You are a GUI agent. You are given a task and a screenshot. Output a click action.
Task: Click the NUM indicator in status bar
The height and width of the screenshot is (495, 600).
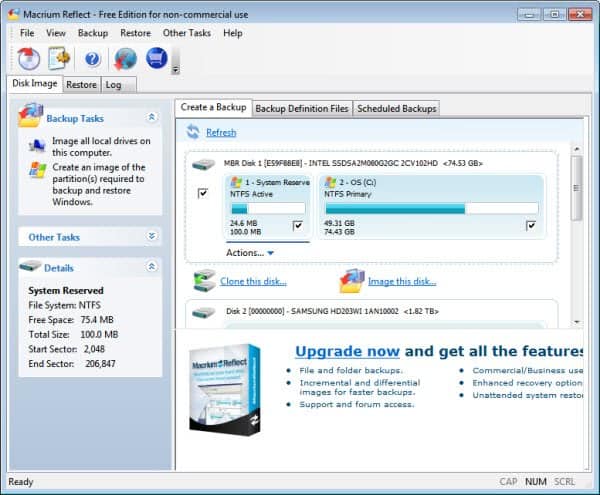pos(536,482)
